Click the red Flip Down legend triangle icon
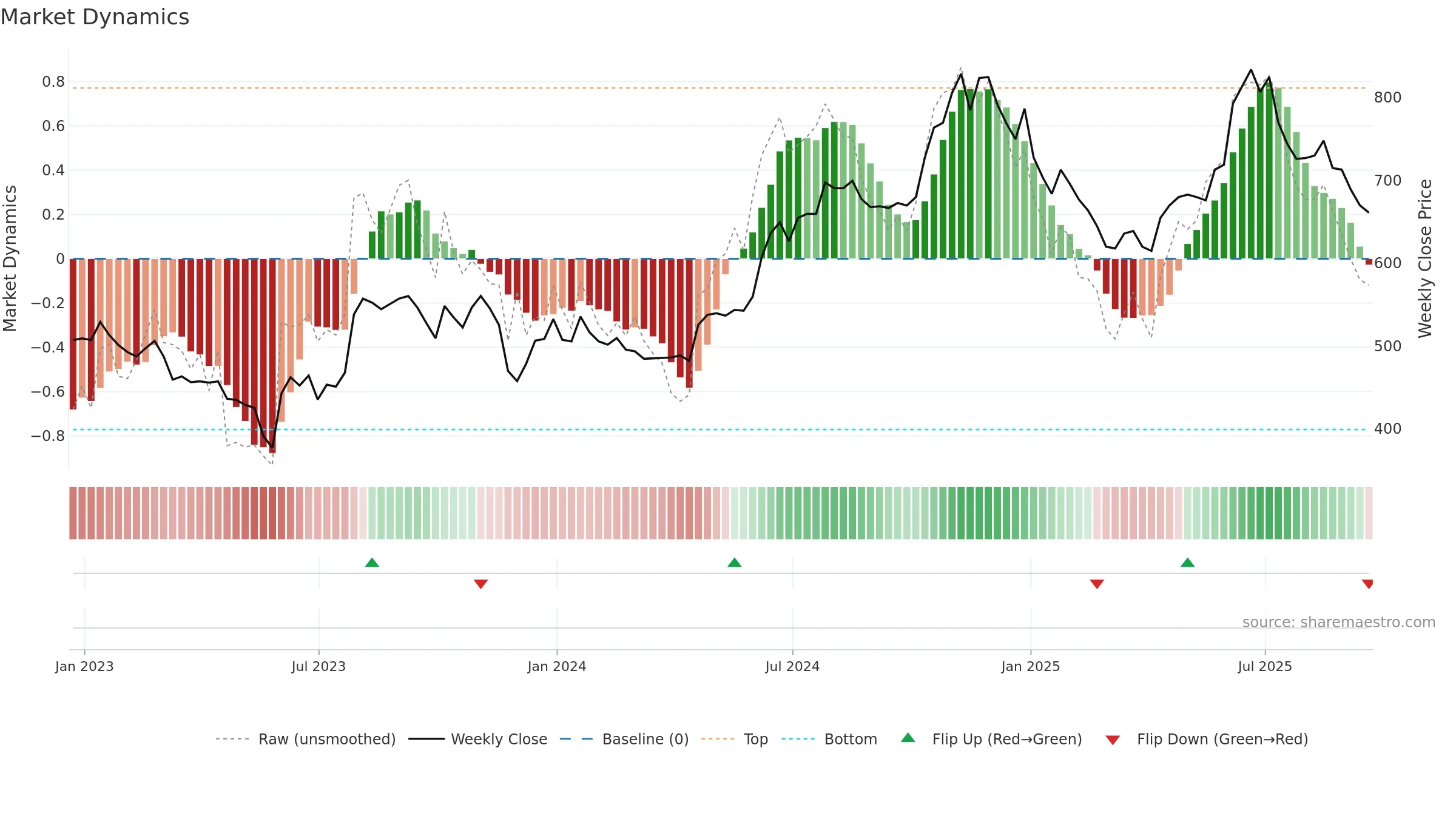This screenshot has height=819, width=1456. [x=1113, y=740]
